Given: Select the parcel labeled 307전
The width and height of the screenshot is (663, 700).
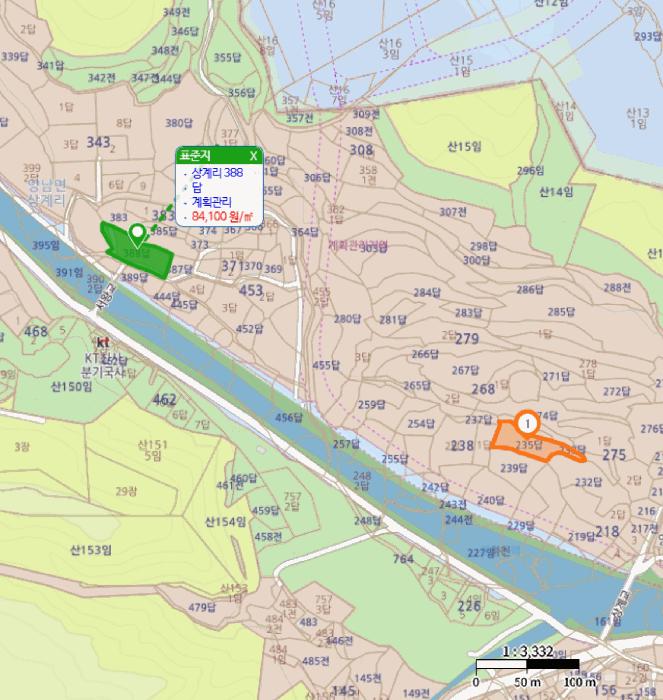Looking at the screenshot, I should (x=453, y=212).
